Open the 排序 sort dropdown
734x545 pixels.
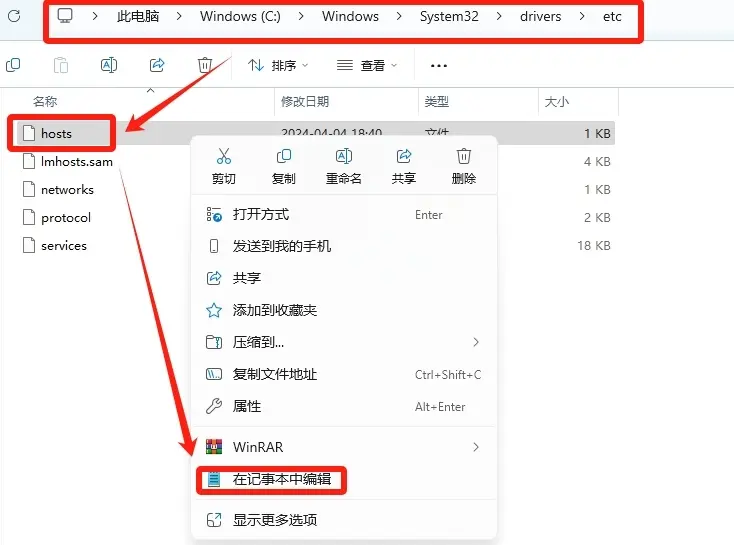tap(278, 66)
